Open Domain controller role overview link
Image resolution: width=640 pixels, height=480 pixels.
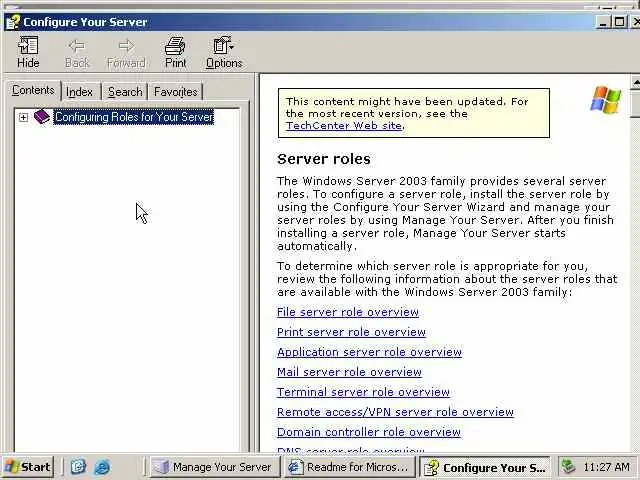tap(369, 432)
